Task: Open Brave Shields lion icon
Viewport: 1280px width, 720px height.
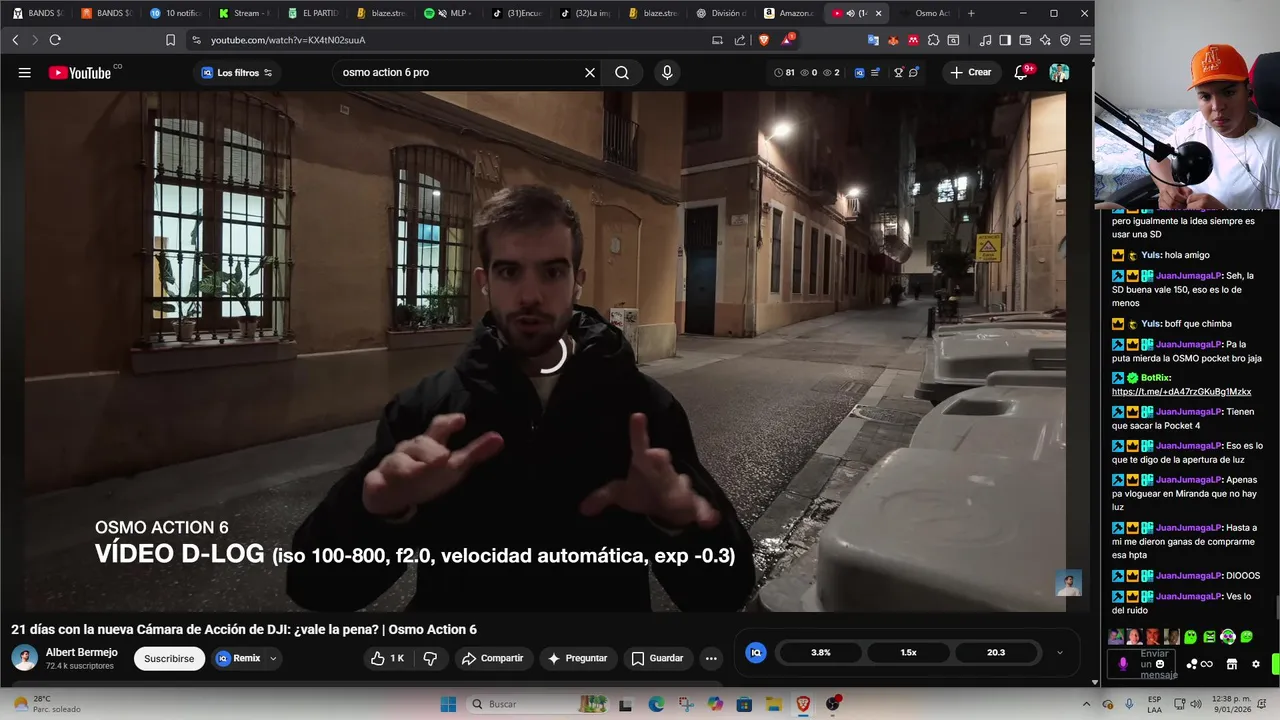Action: tap(764, 40)
